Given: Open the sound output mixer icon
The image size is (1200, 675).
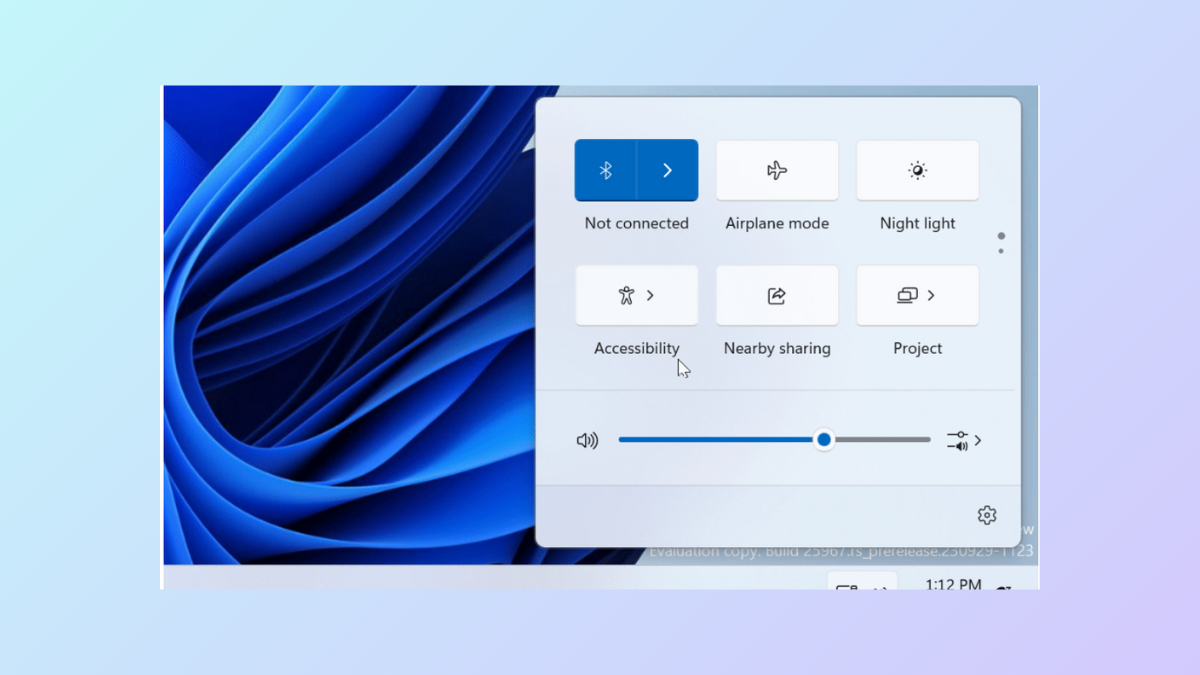Looking at the screenshot, I should (957, 440).
